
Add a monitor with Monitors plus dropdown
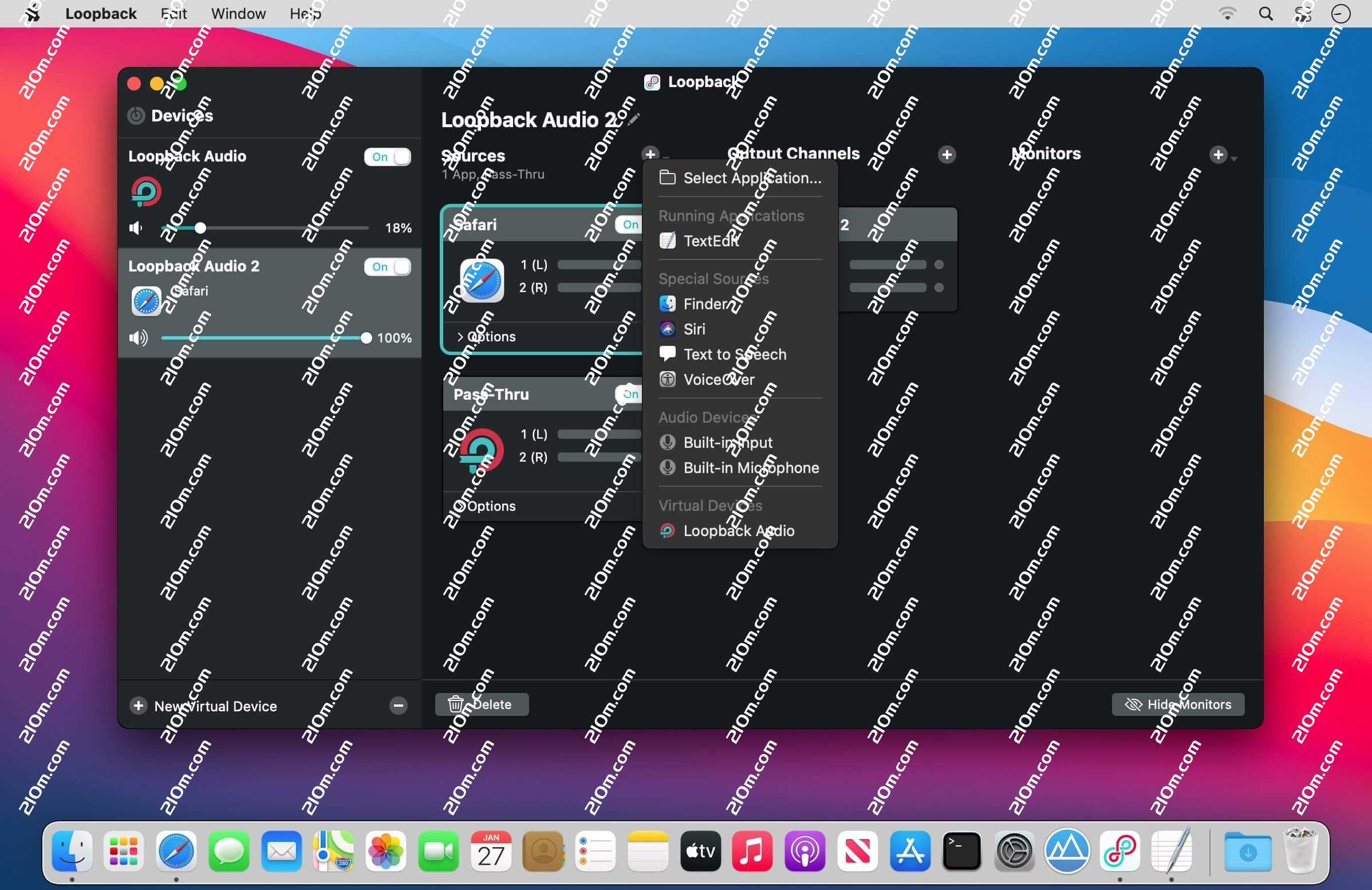1222,155
